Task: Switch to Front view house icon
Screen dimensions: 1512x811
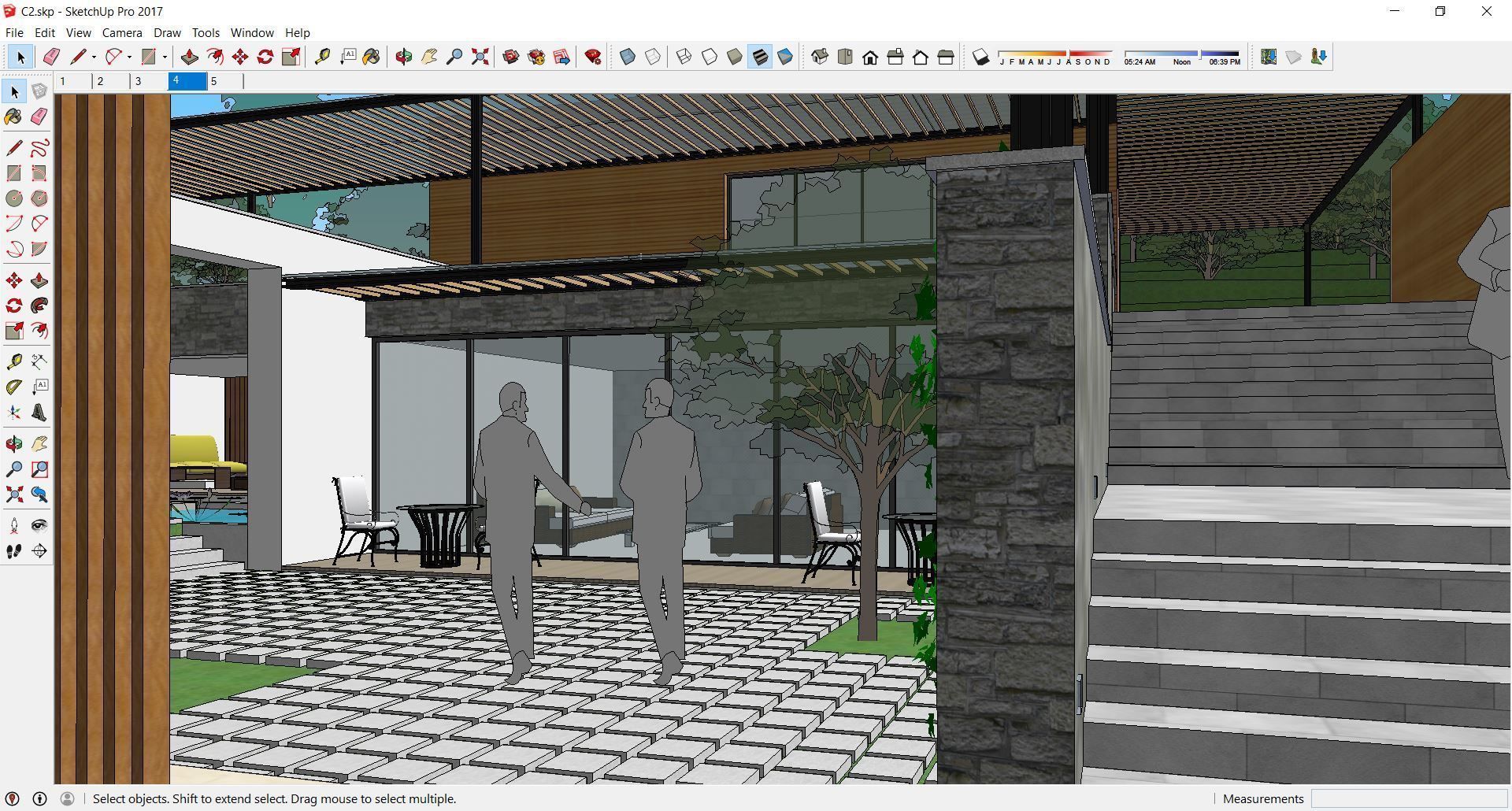Action: coord(870,57)
